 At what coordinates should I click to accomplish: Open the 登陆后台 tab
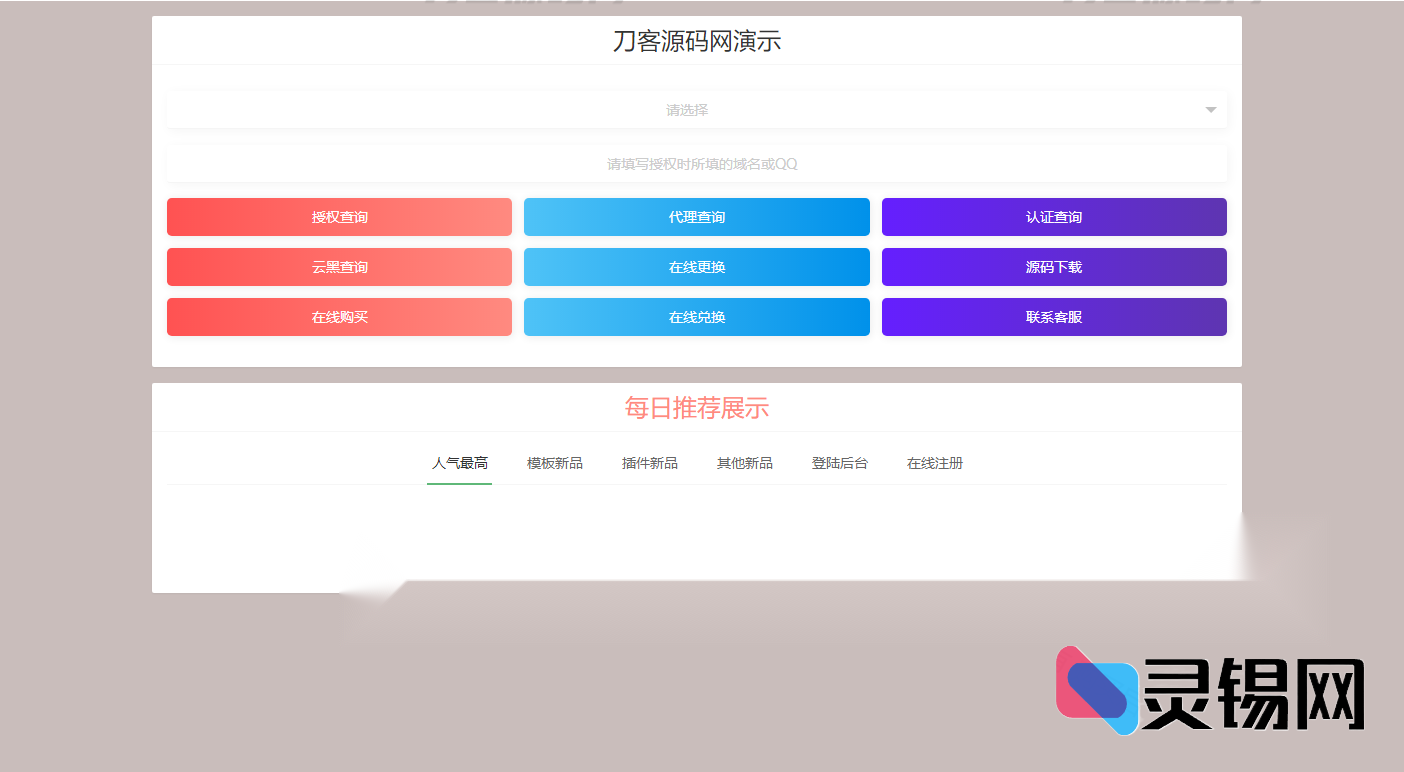point(839,463)
